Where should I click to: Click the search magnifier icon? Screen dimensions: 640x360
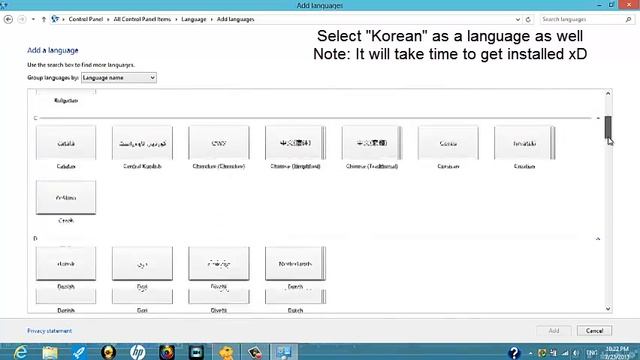point(629,19)
